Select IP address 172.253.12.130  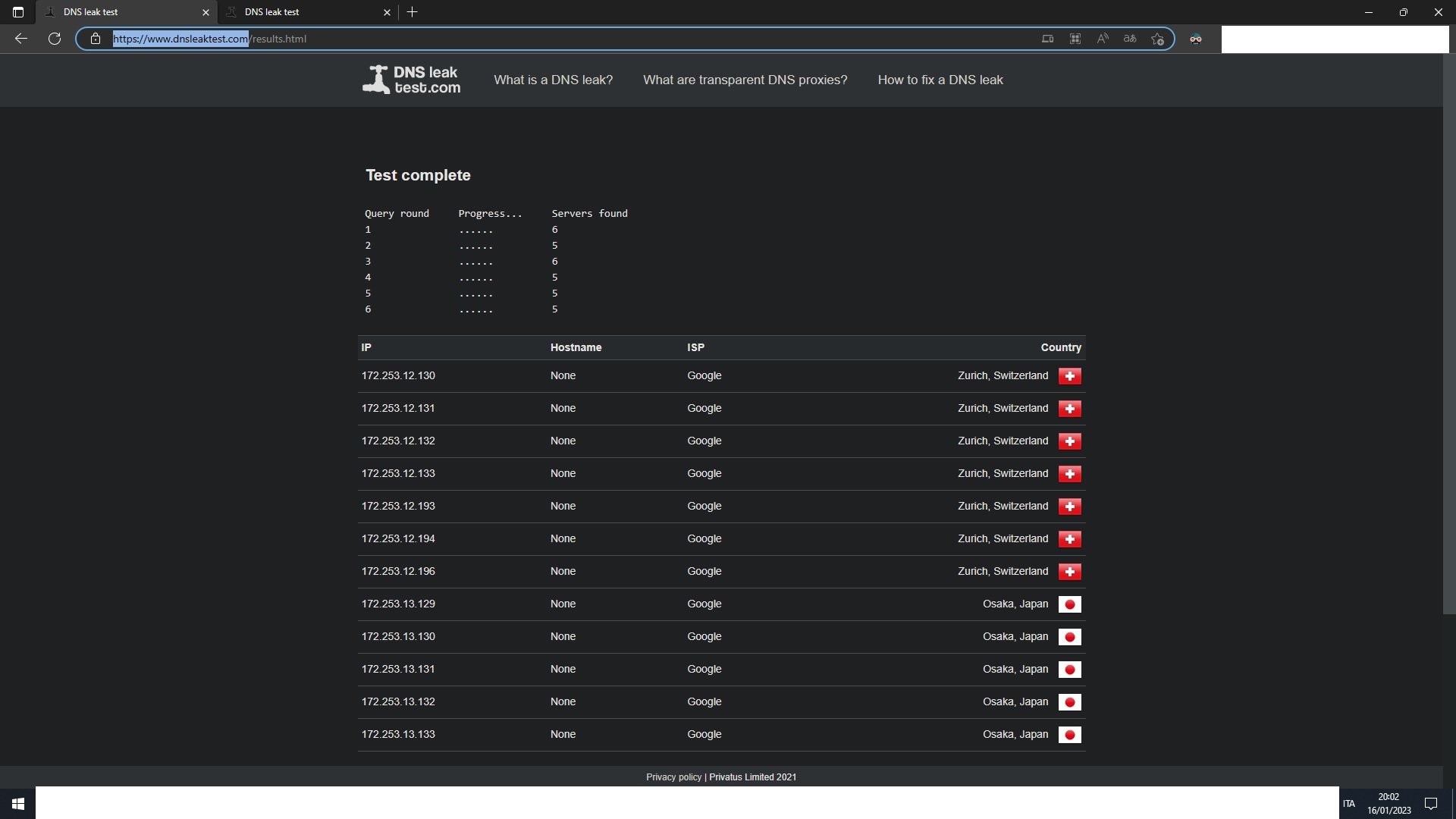[x=398, y=375]
